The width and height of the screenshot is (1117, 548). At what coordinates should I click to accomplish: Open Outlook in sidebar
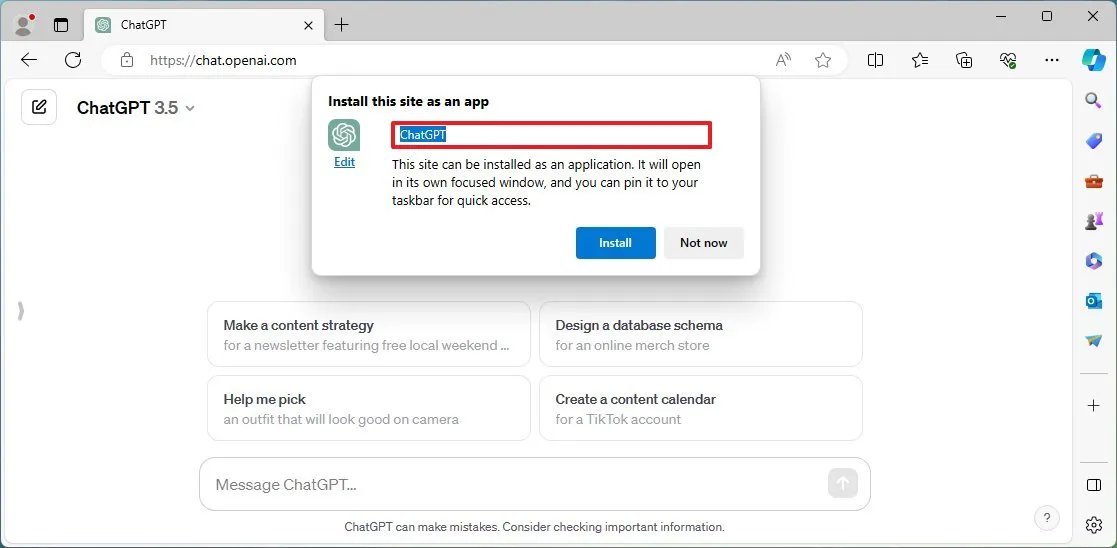coord(1093,301)
